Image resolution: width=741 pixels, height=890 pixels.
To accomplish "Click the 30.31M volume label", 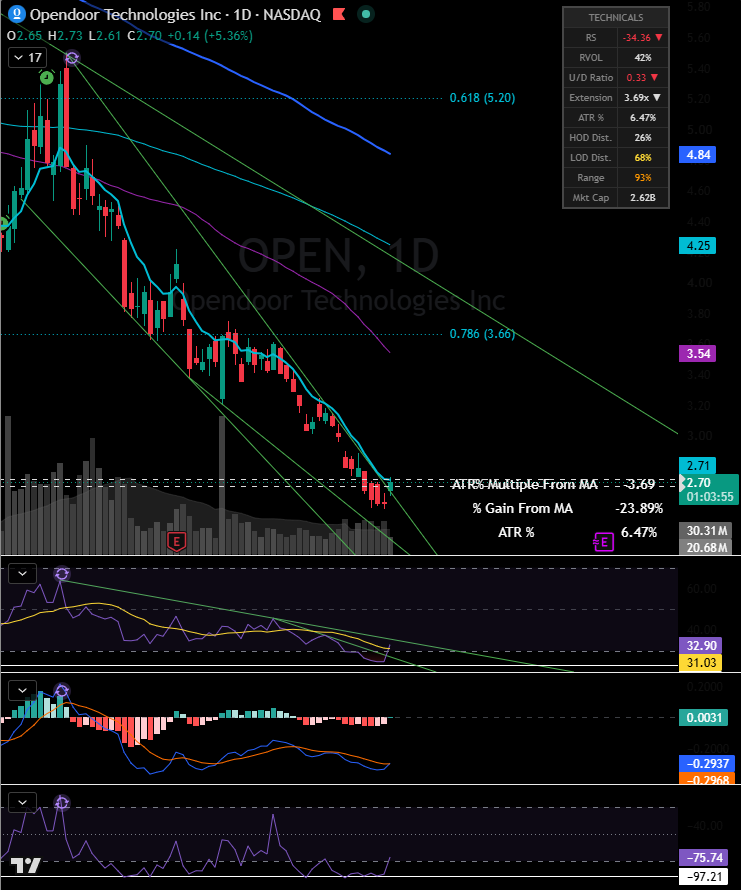I will coord(706,530).
